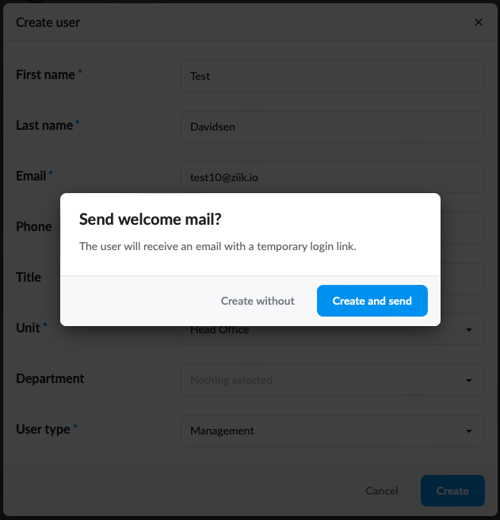Click the Create user dialog title

coord(48,23)
